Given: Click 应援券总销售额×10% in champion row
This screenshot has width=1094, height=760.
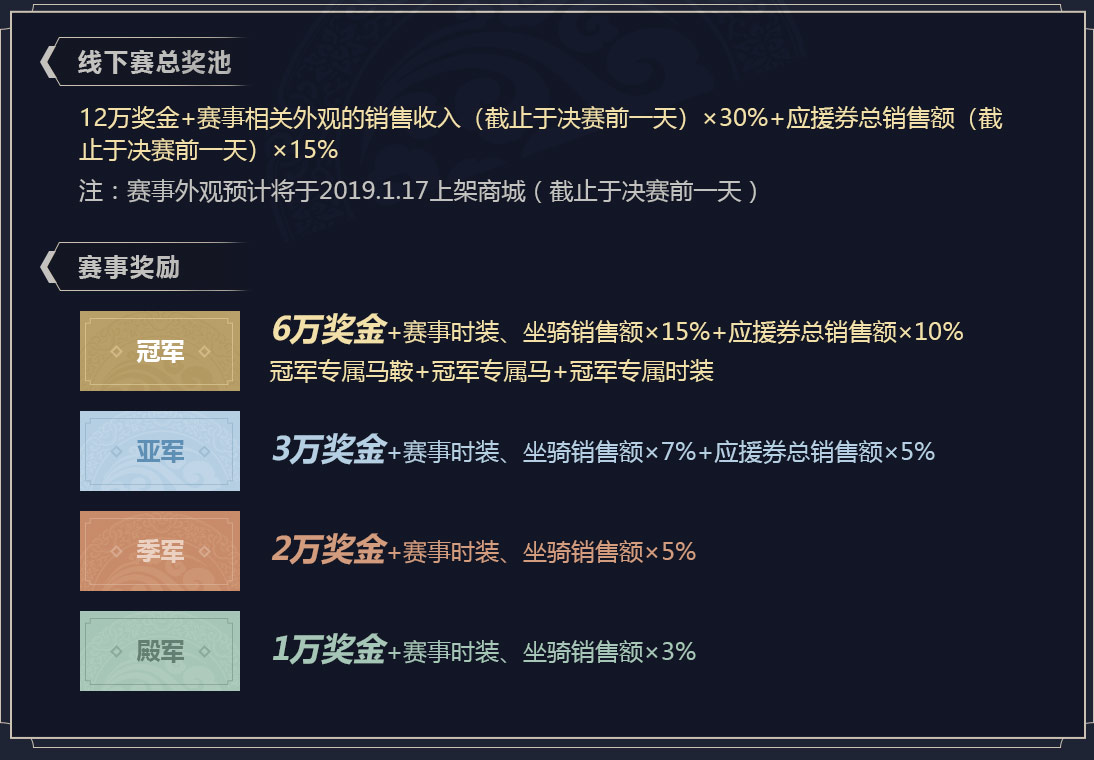Looking at the screenshot, I should [846, 331].
